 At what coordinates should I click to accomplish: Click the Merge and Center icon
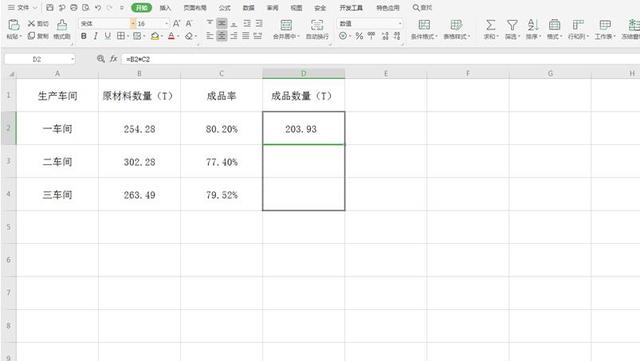pyautogui.click(x=286, y=25)
